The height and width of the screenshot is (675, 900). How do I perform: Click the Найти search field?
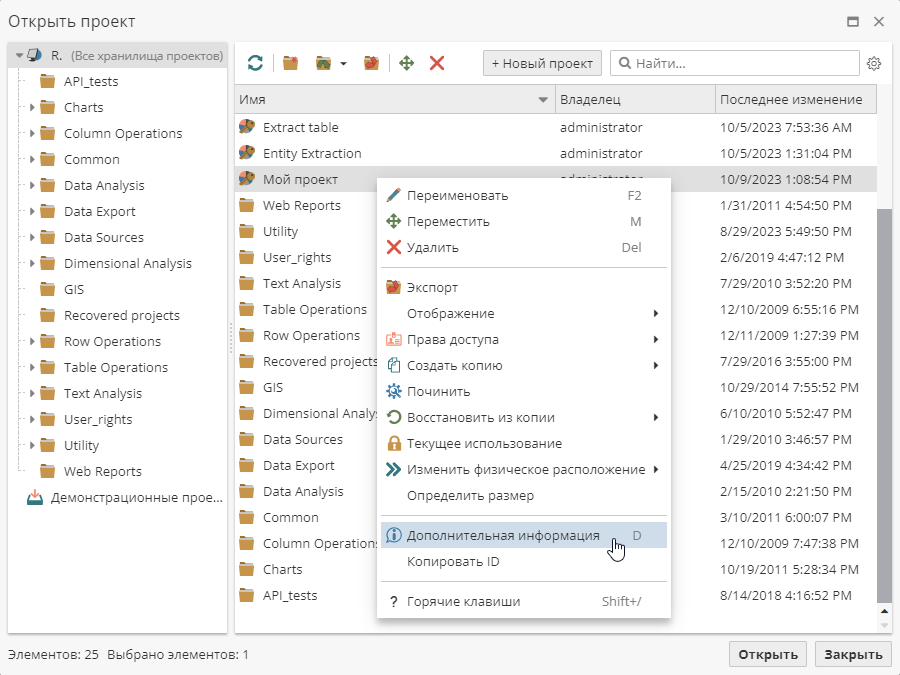click(x=734, y=63)
